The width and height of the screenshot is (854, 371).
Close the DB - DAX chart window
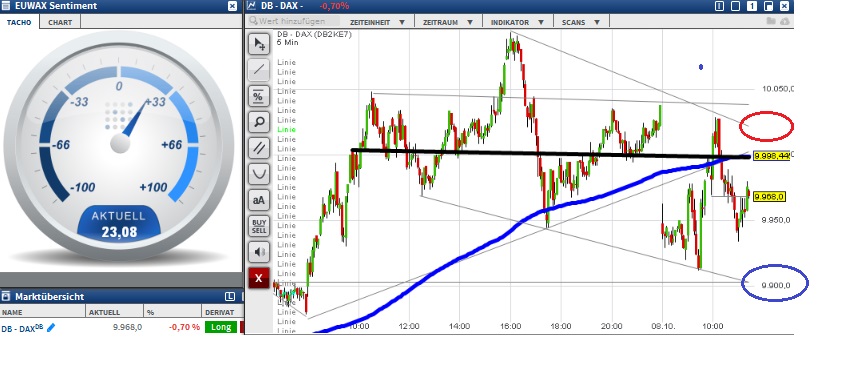pyautogui.click(x=785, y=6)
